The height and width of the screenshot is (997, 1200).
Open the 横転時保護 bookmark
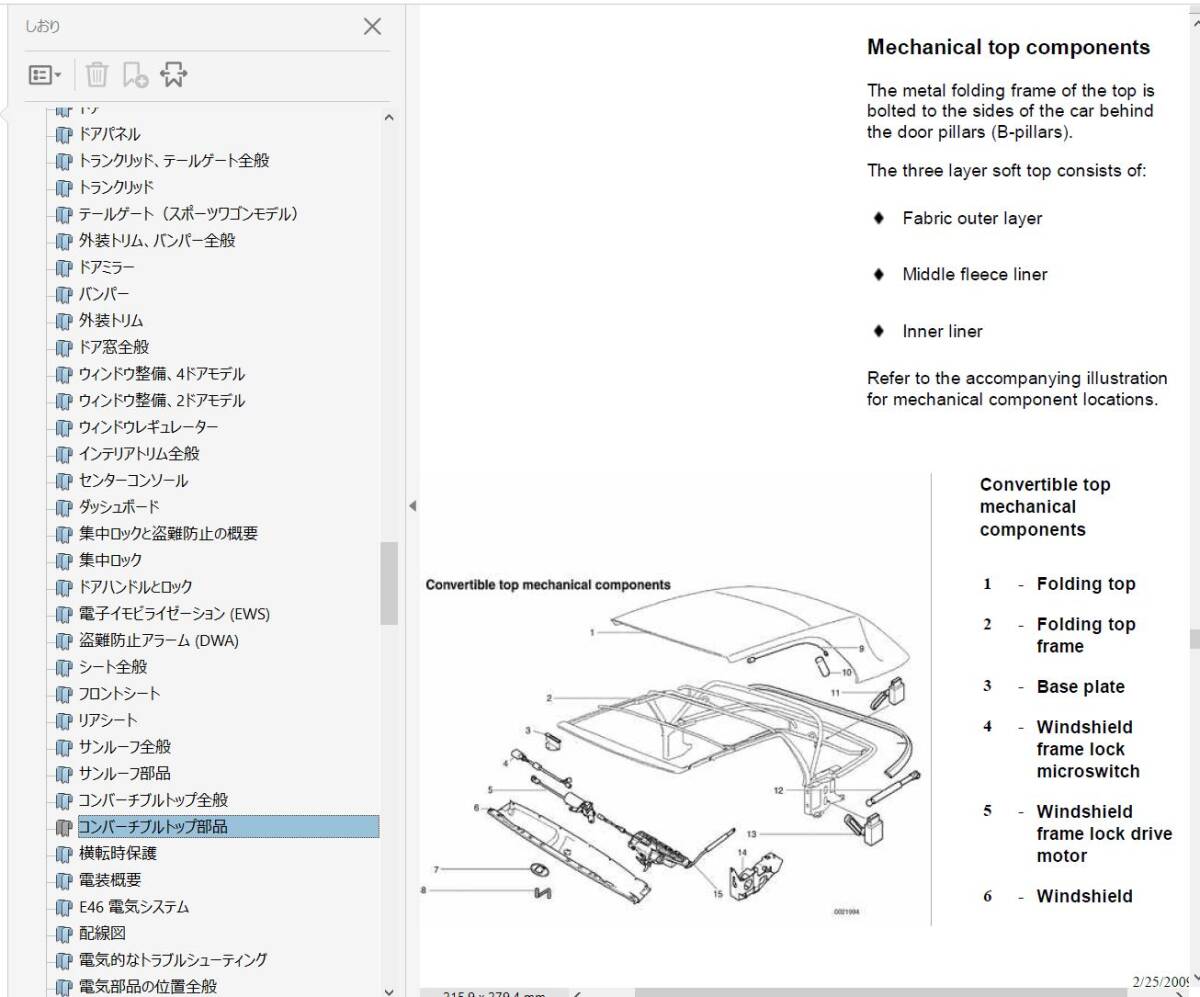point(118,854)
